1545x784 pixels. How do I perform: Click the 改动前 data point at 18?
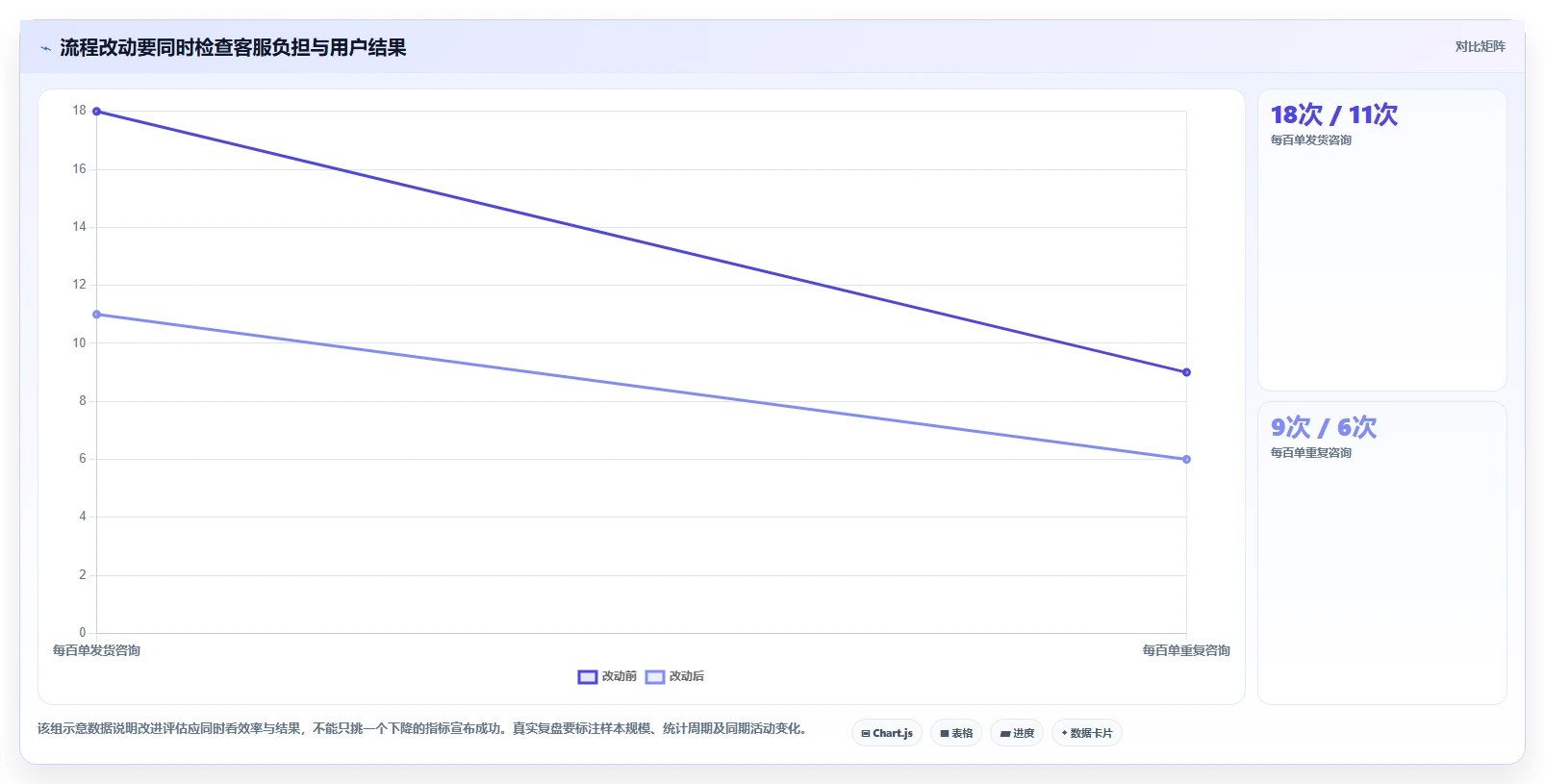96,112
